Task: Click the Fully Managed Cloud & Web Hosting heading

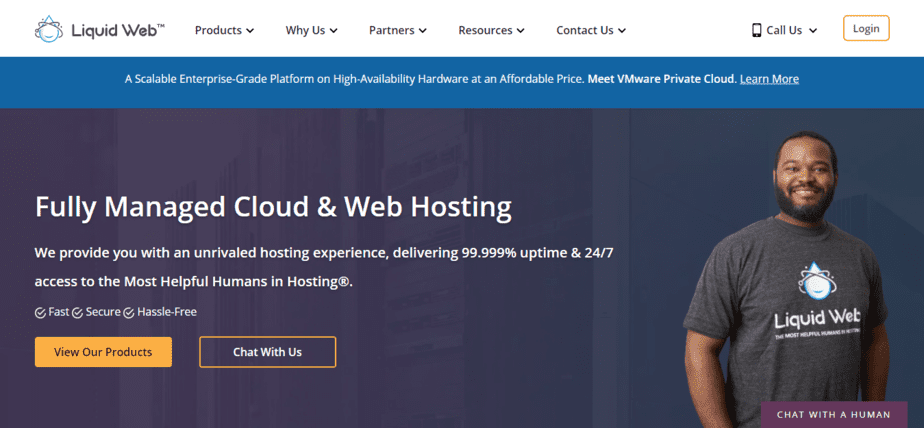Action: click(273, 207)
